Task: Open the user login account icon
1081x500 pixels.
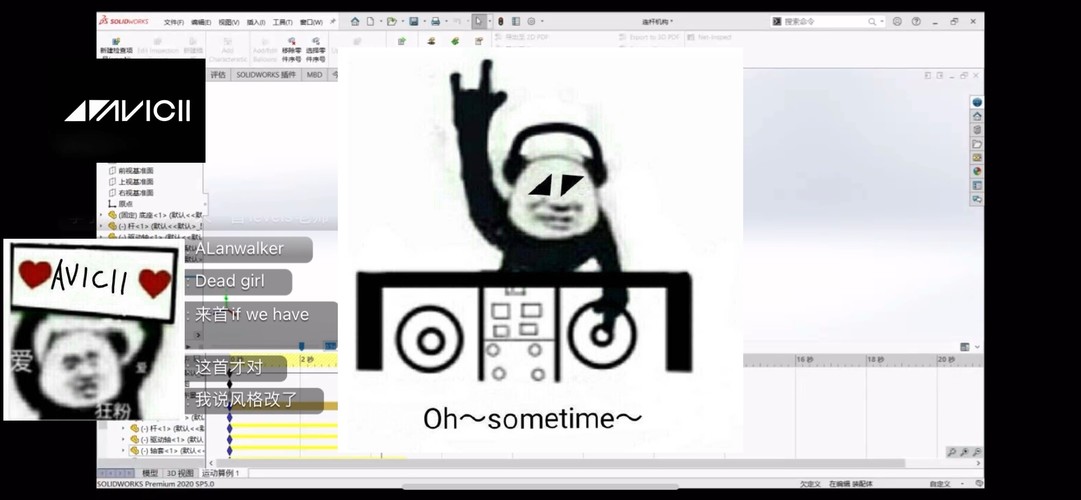Action: [x=897, y=21]
